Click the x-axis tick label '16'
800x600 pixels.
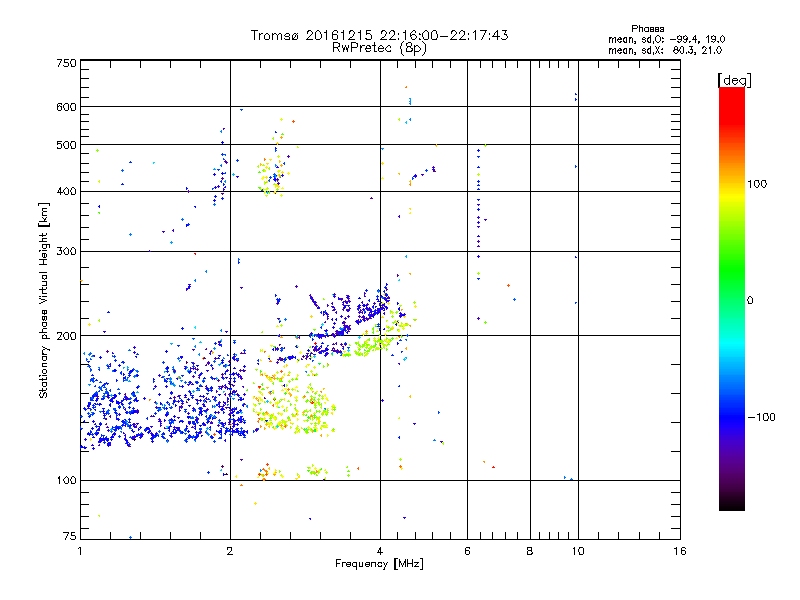tap(680, 551)
